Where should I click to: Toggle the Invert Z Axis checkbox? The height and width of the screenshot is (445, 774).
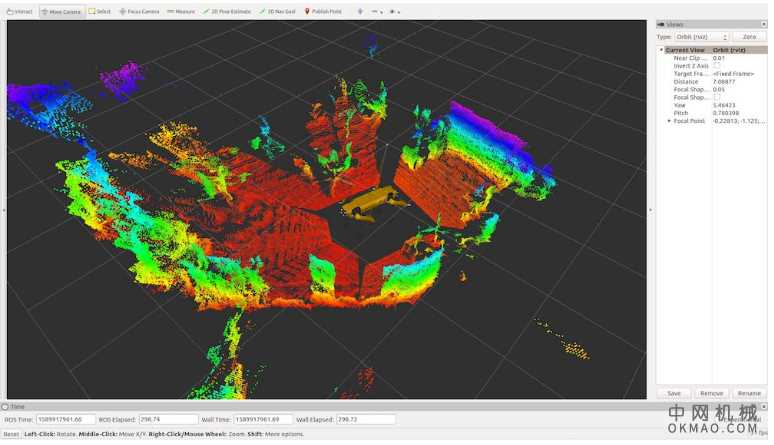pos(717,65)
